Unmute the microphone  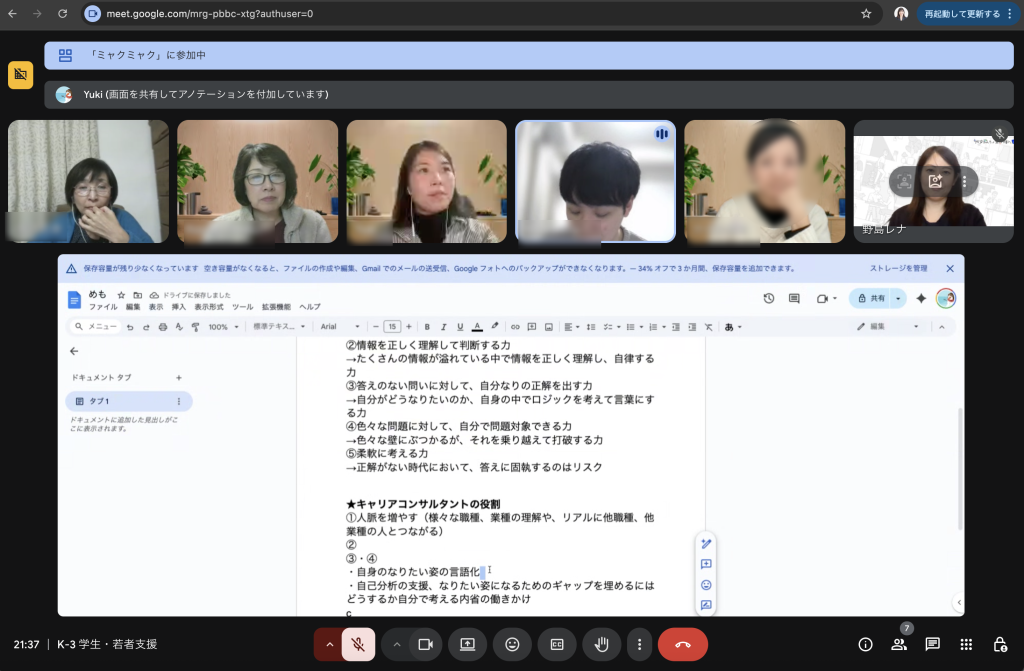[x=358, y=645]
